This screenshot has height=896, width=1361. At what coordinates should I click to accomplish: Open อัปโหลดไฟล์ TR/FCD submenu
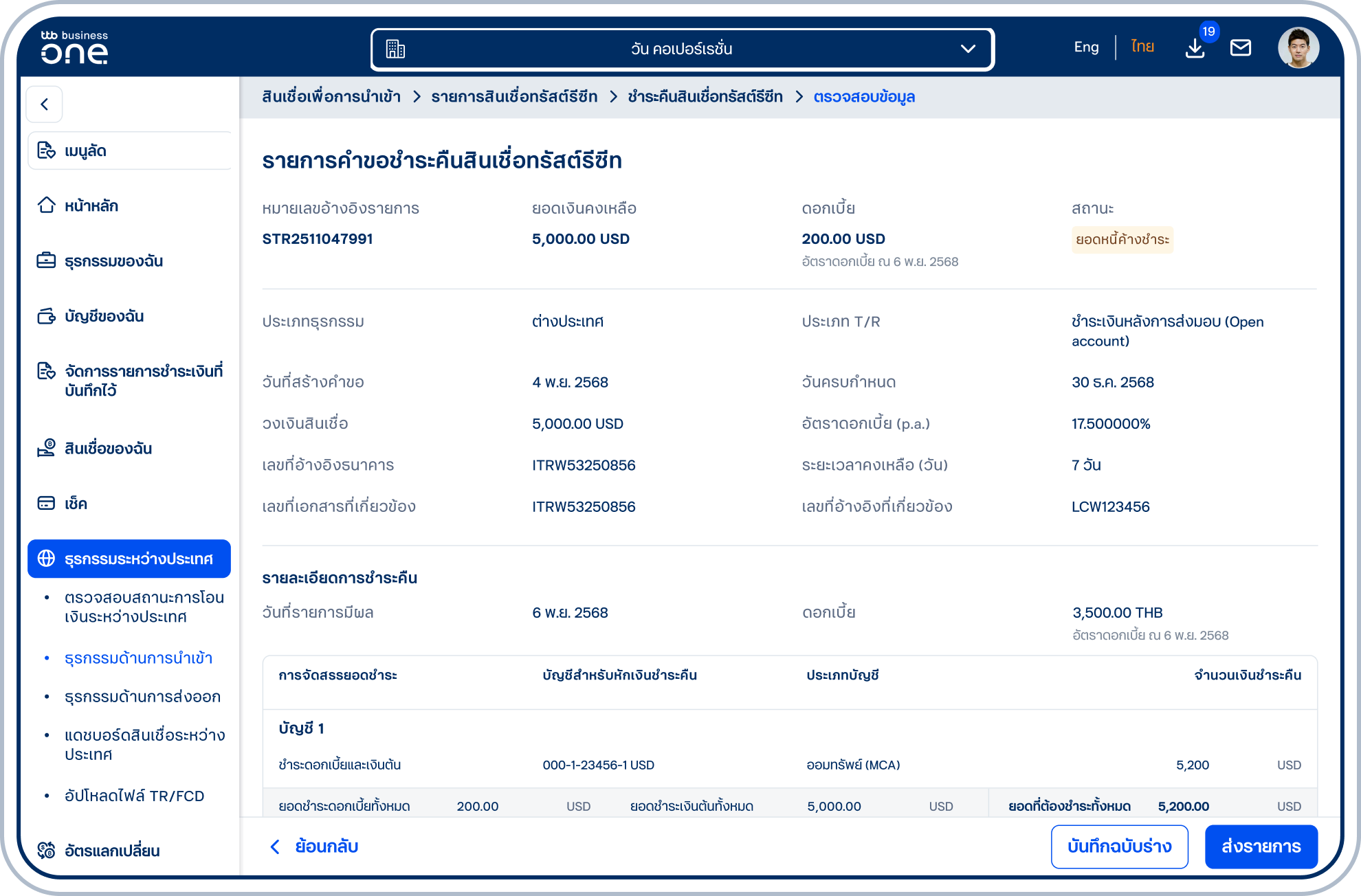(134, 796)
